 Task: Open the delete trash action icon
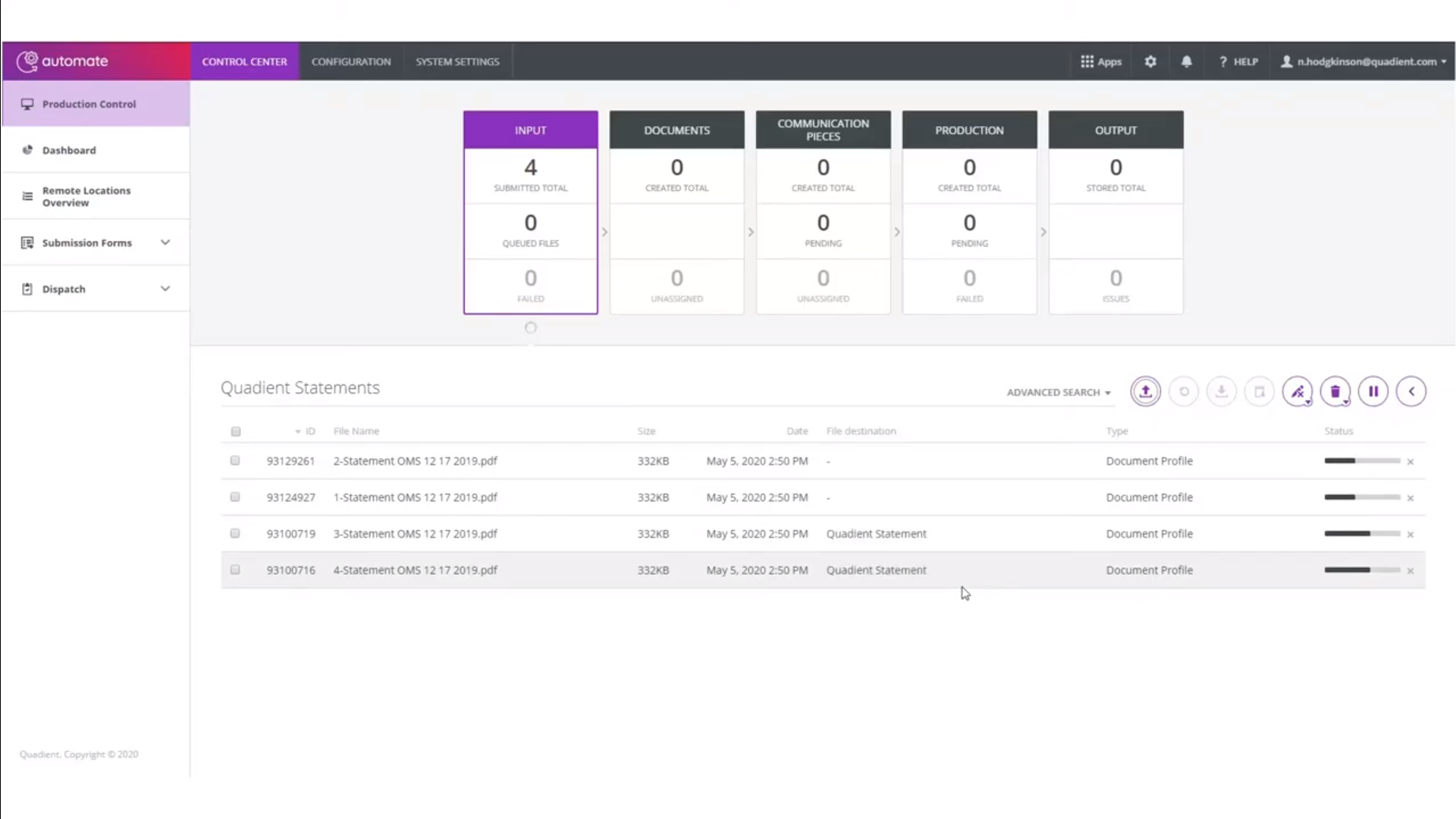click(1335, 391)
